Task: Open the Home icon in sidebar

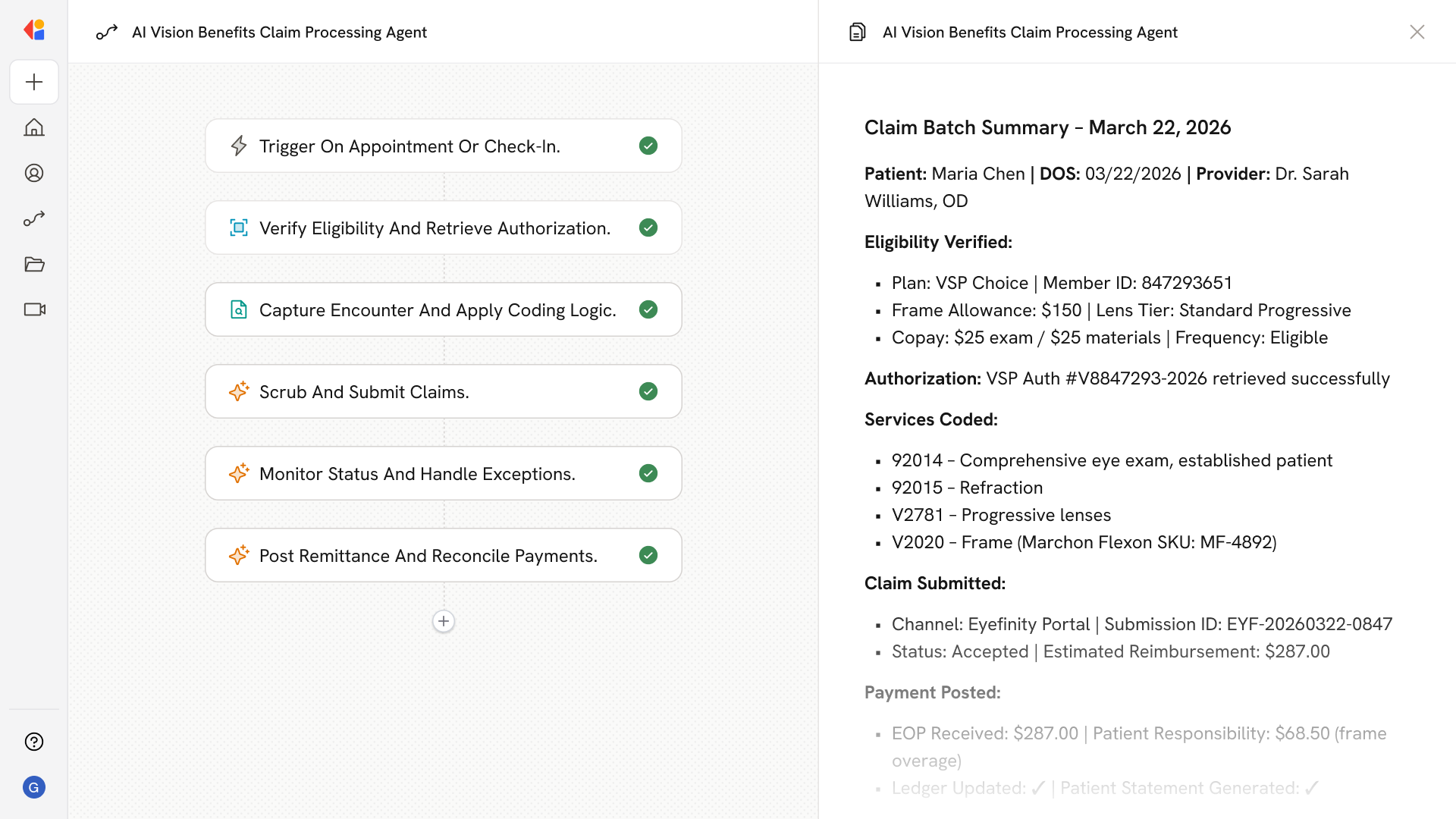Action: (34, 127)
